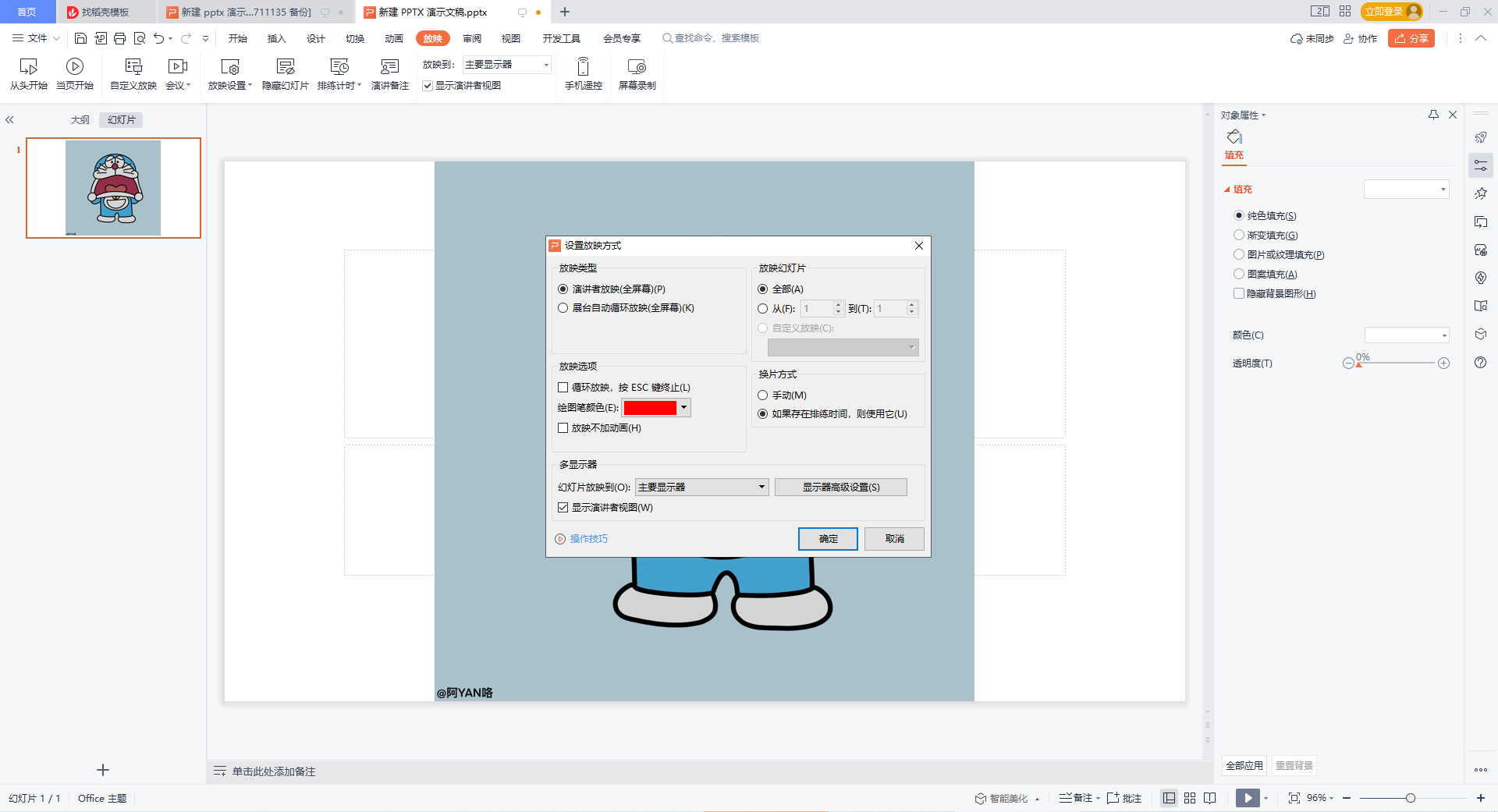
Task: Start slideshow from beginning (从头开始)
Action: click(29, 74)
